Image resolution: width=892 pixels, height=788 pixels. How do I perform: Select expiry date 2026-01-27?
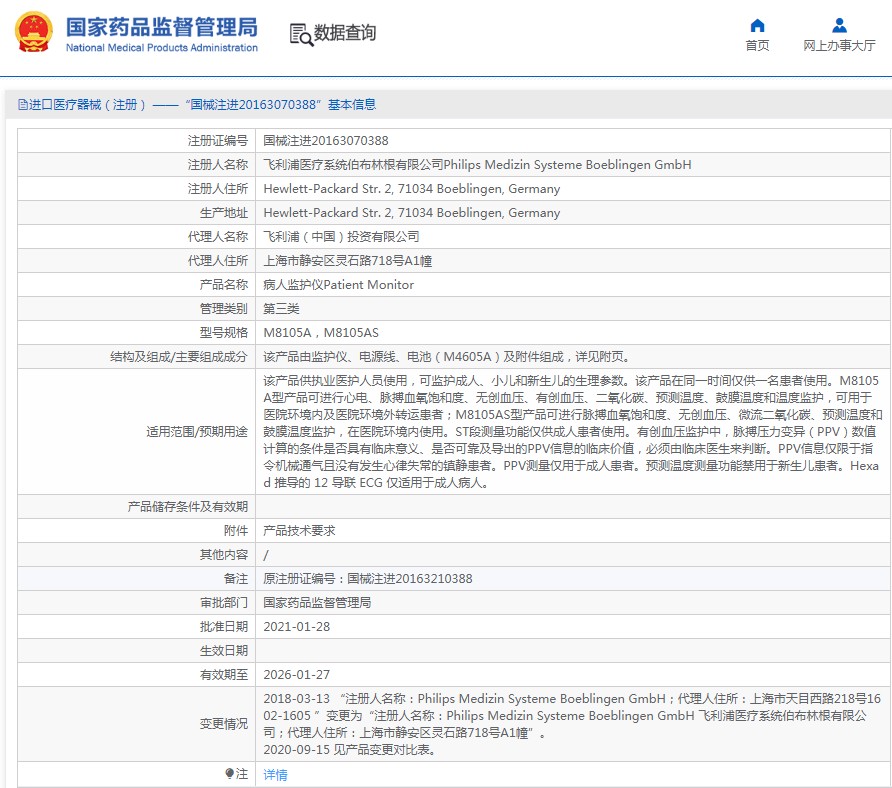click(x=296, y=675)
